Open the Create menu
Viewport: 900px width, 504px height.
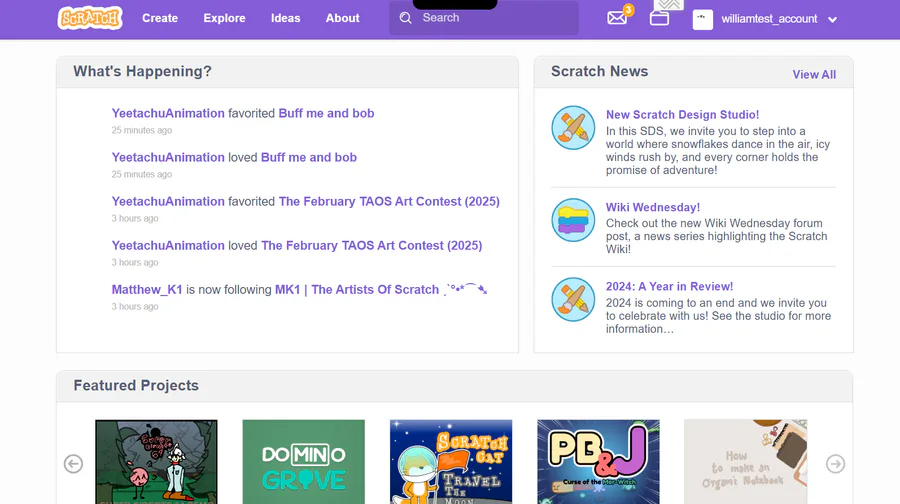click(x=160, y=18)
